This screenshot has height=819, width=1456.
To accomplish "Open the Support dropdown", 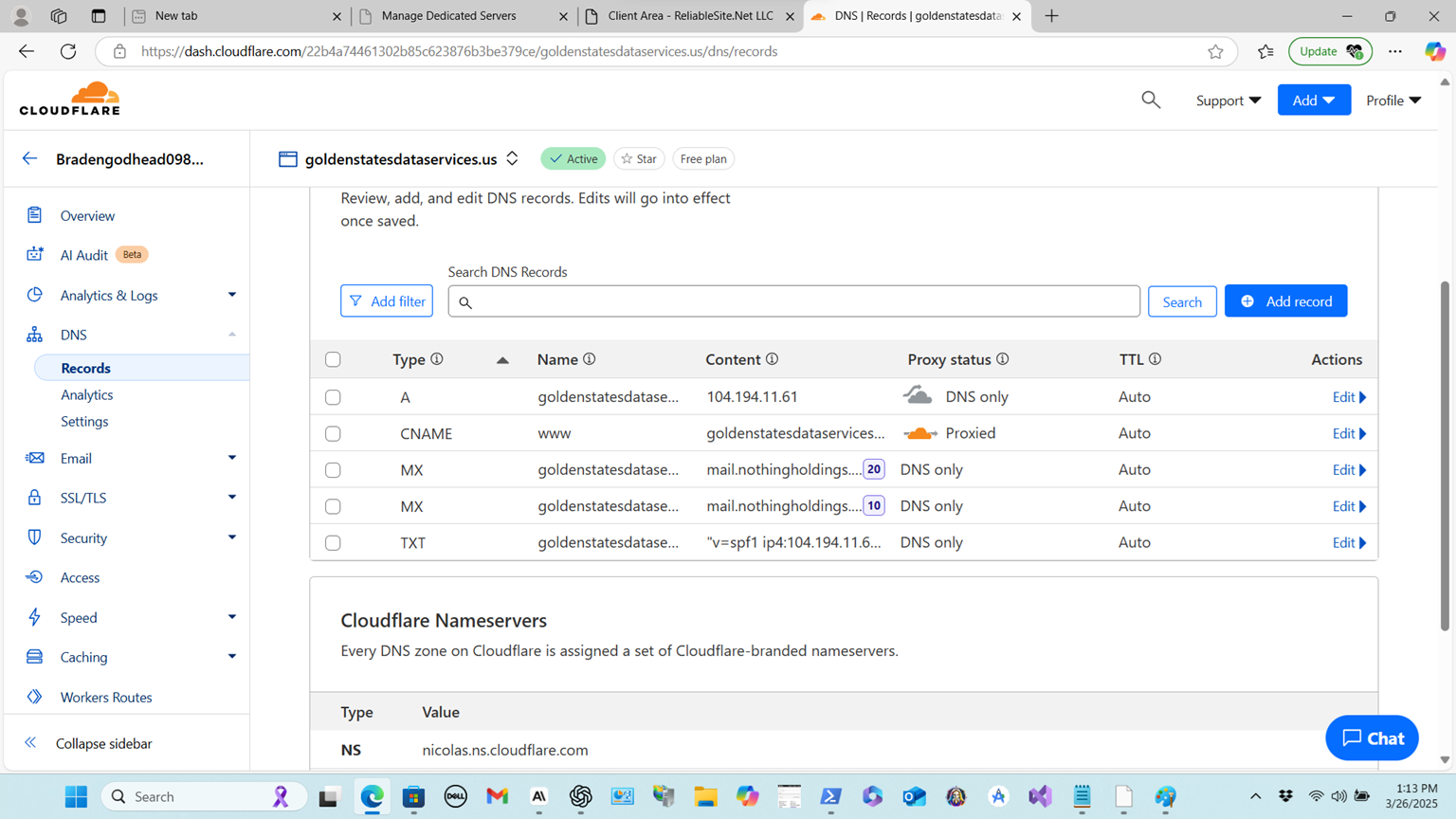I will coord(1228,100).
